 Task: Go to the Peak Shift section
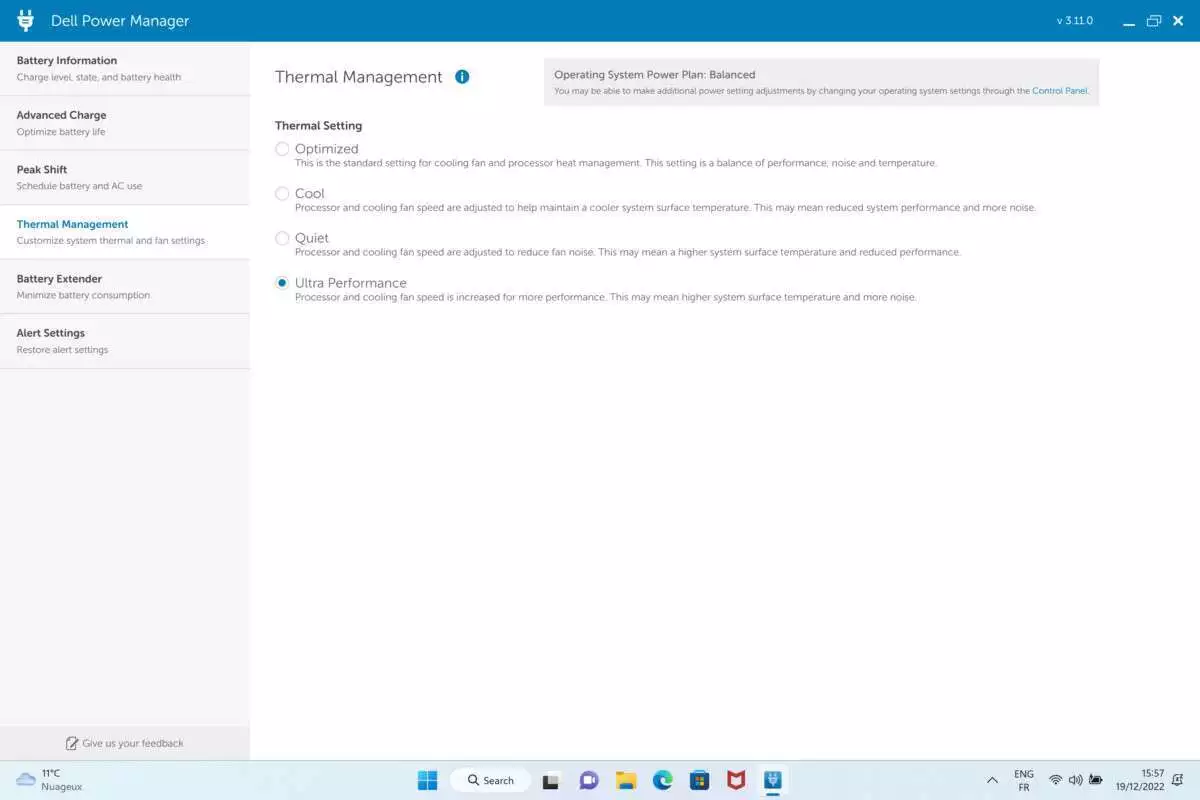[x=125, y=178]
